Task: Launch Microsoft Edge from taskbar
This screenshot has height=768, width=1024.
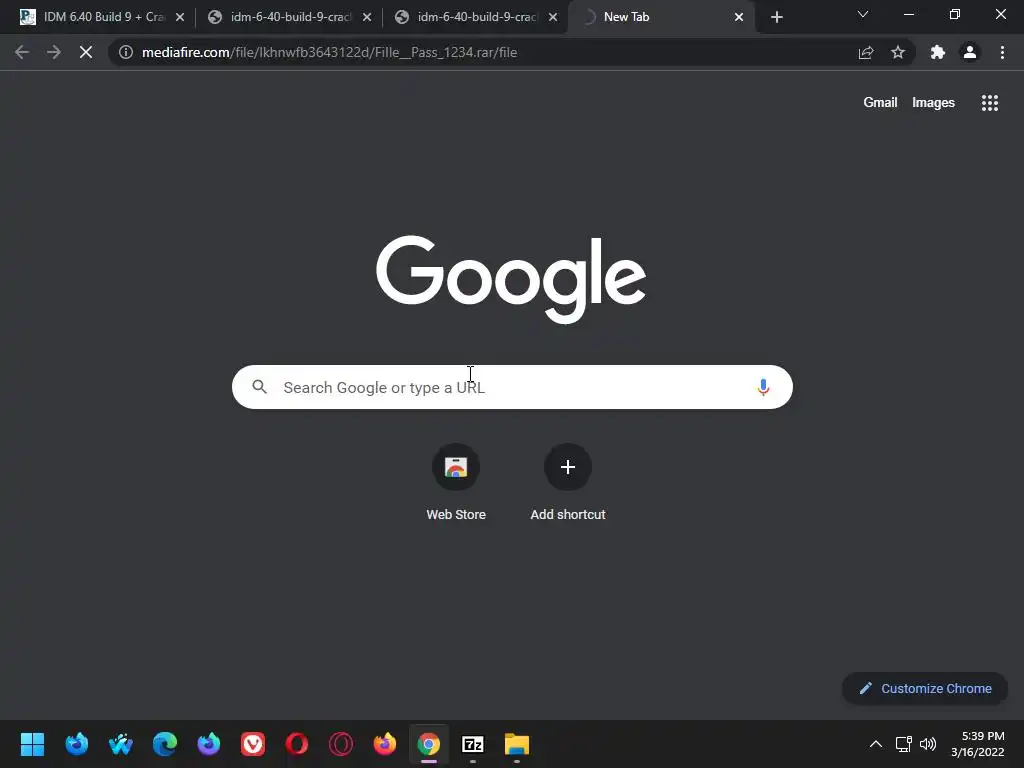Action: [165, 744]
